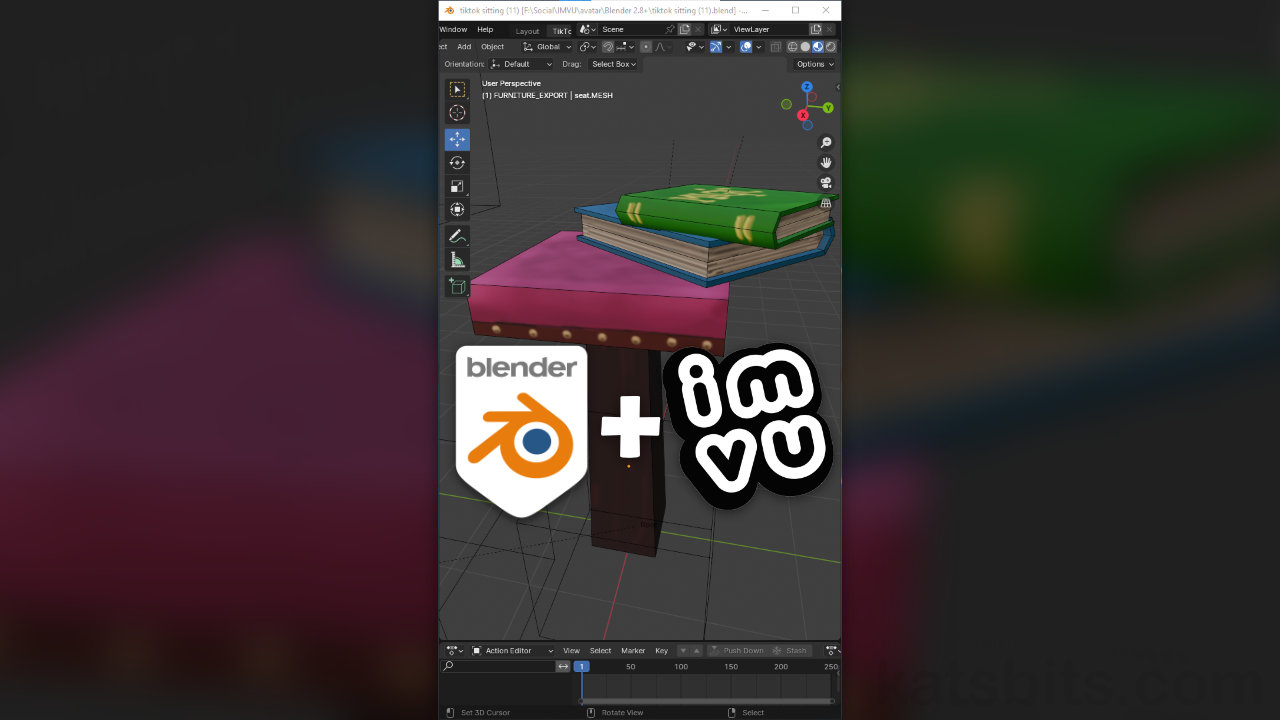Open the Global transform orientation dropdown

(547, 47)
